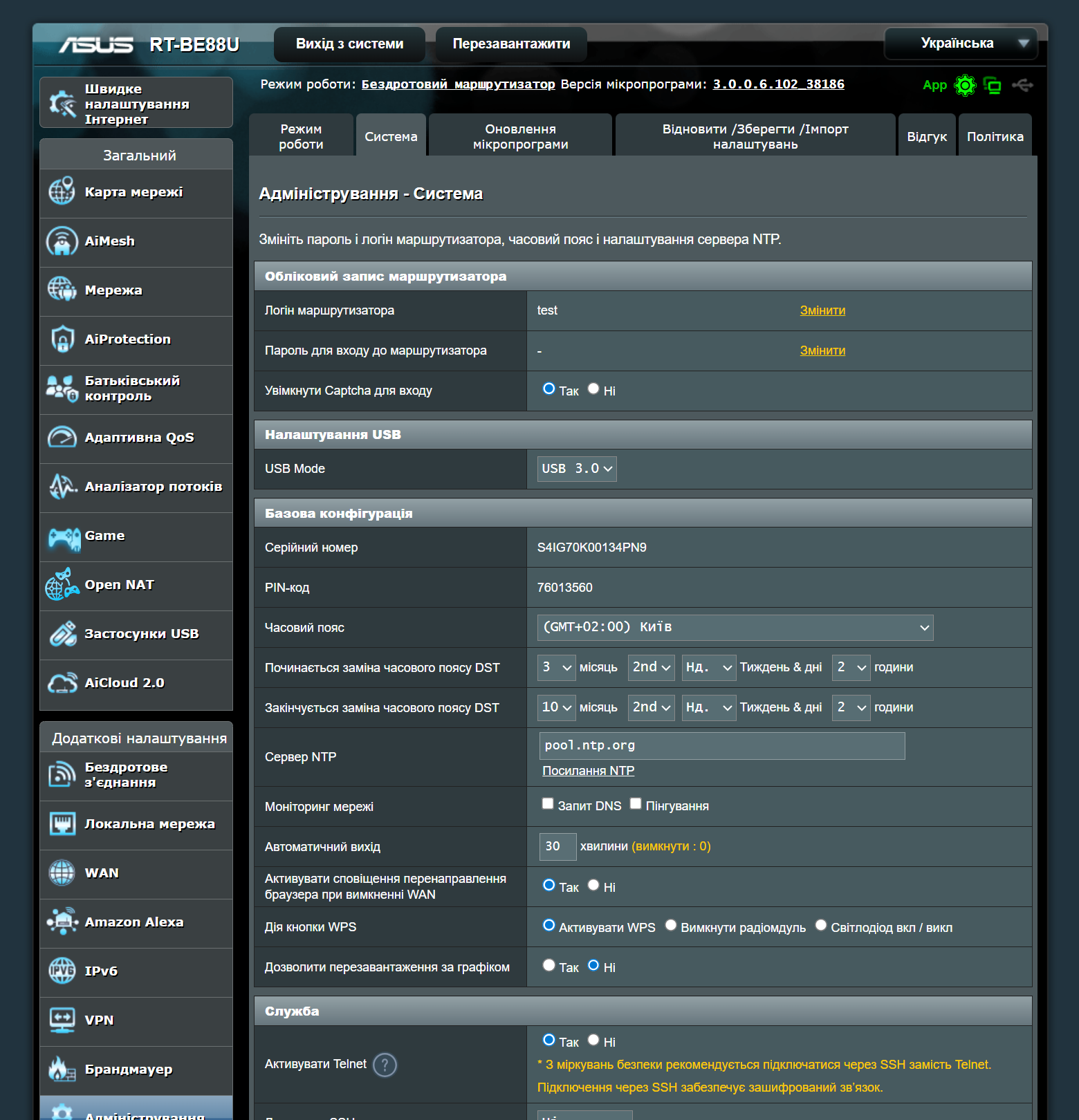Open the VPN icon in sidebar

62,1020
